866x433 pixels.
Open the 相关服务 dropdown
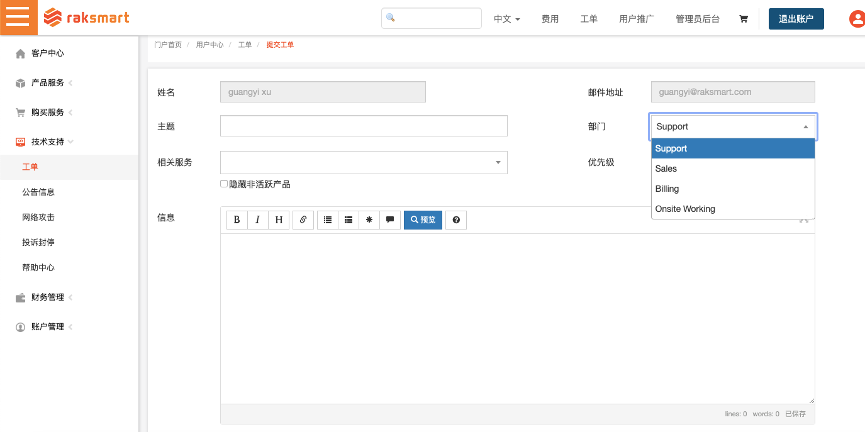click(x=363, y=162)
